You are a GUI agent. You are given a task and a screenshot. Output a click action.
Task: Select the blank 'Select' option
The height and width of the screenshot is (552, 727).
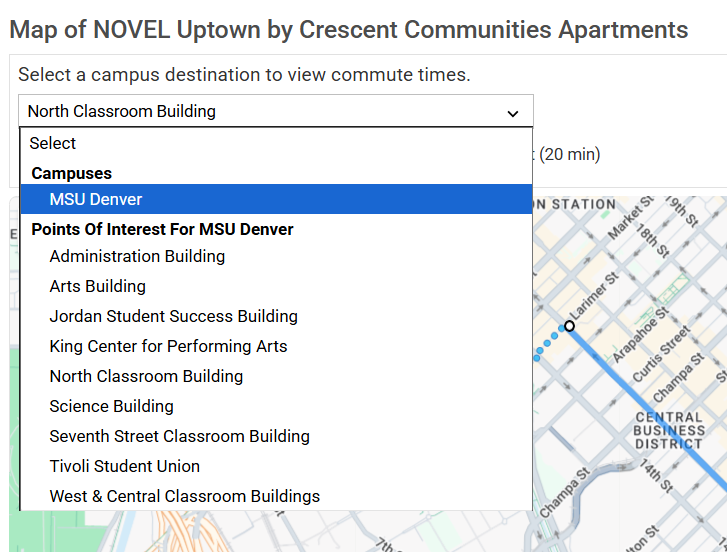[276, 143]
